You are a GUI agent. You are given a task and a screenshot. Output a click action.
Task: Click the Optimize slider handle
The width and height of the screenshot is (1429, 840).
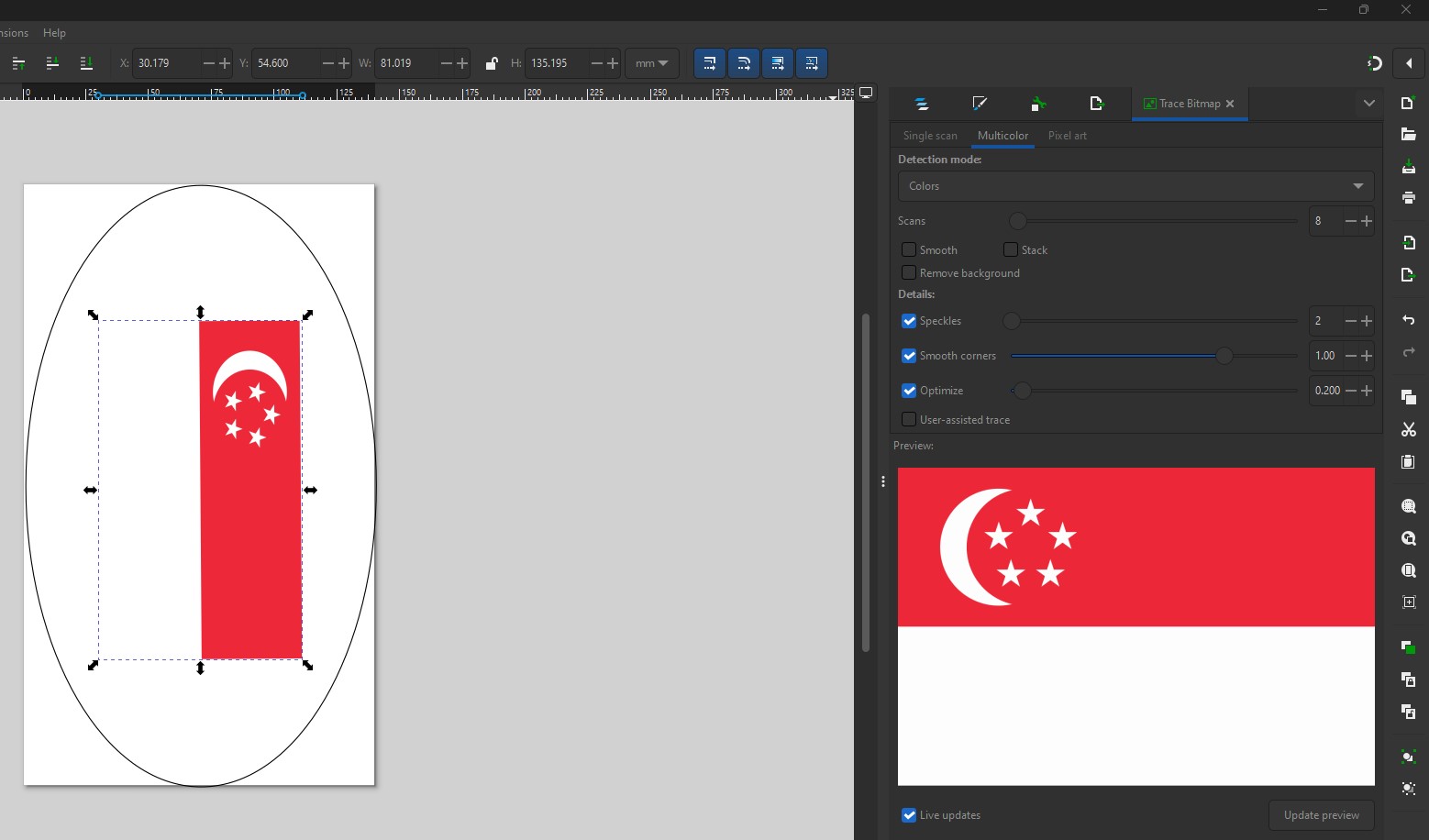1022,391
